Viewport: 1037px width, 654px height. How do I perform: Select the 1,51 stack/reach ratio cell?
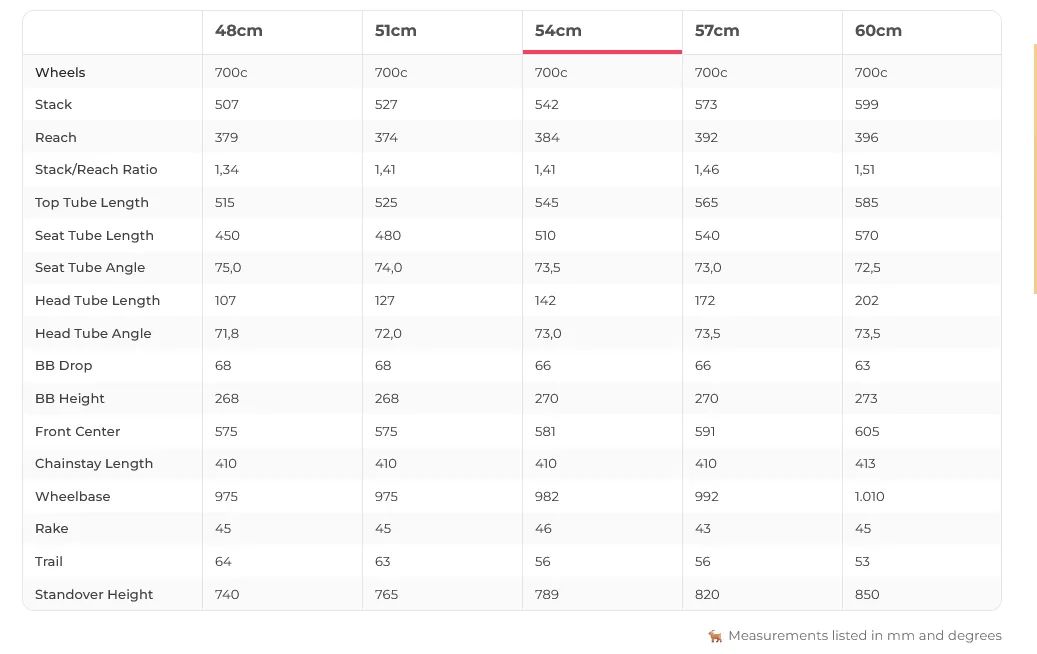pos(865,170)
